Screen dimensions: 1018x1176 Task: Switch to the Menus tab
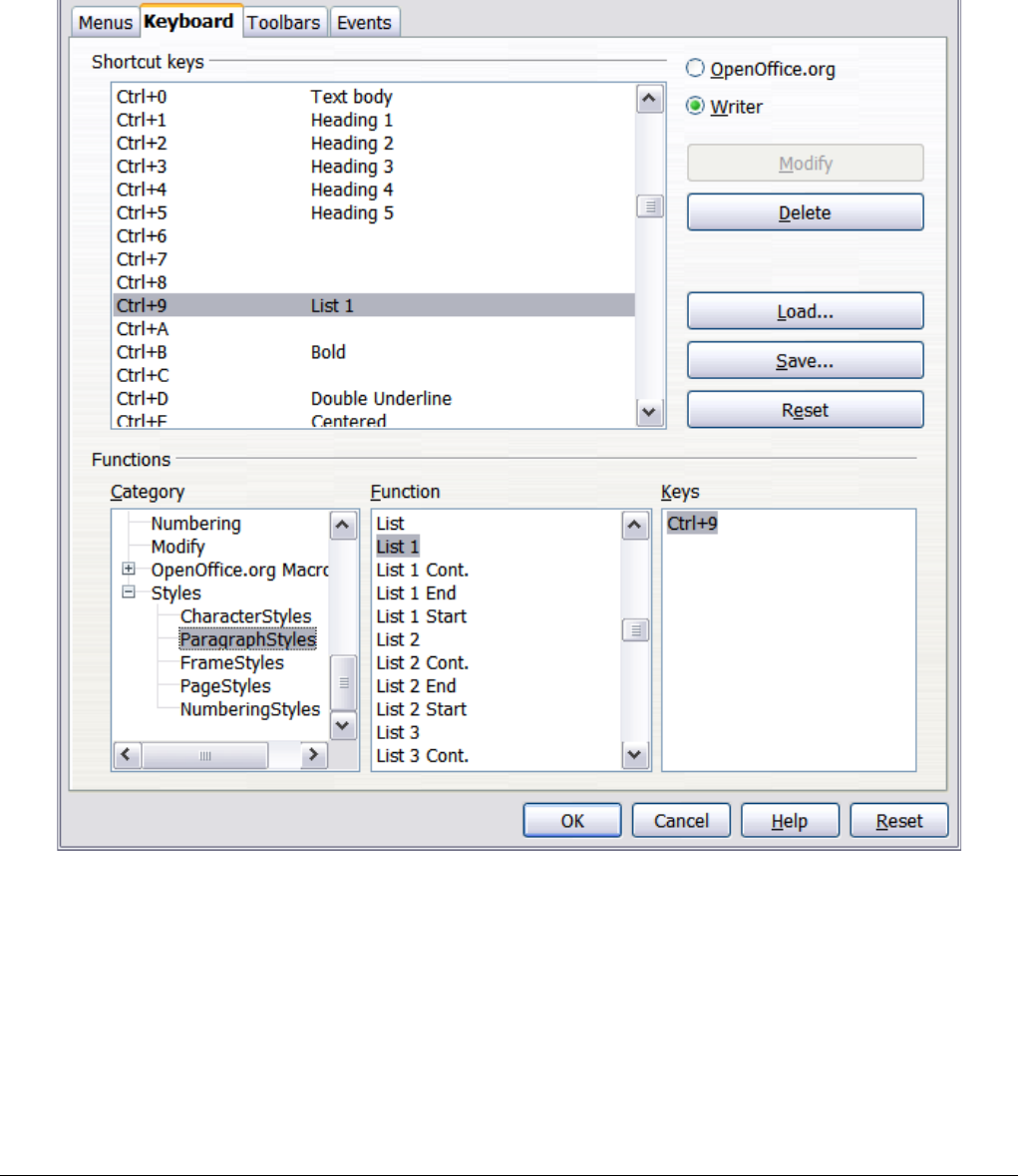point(105,23)
